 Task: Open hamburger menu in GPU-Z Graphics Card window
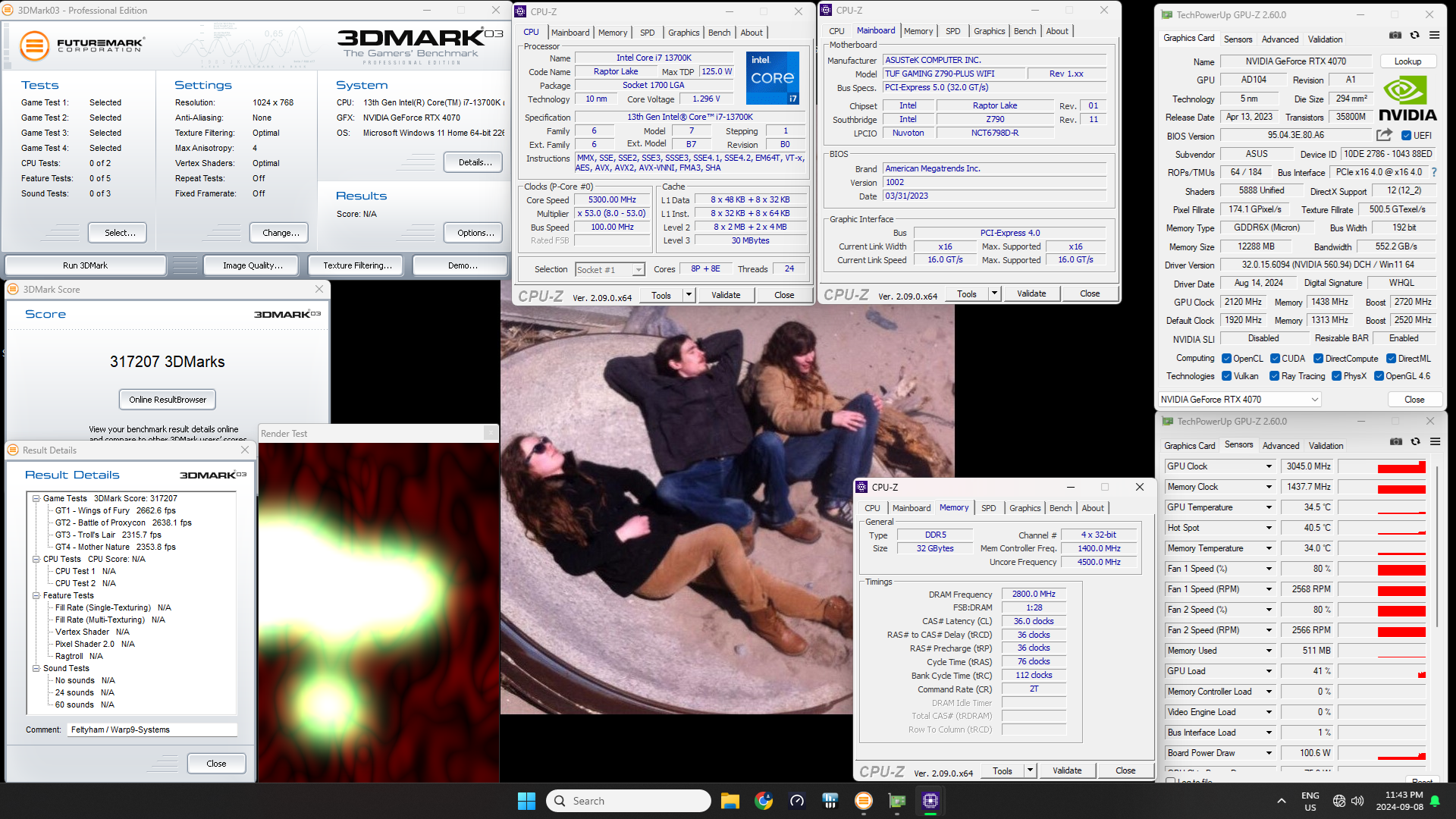click(1435, 35)
